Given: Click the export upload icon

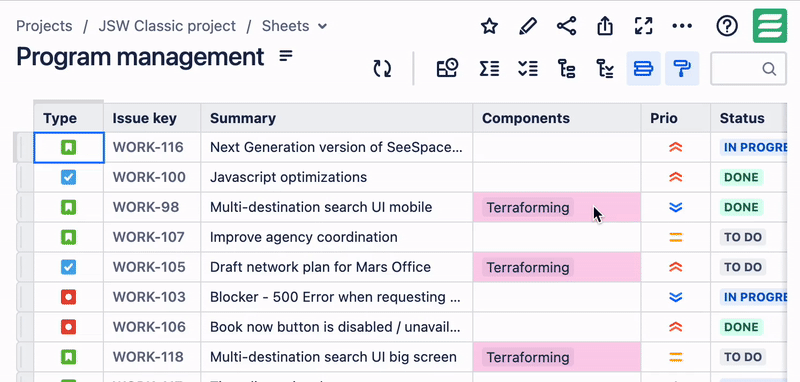Looking at the screenshot, I should point(605,26).
